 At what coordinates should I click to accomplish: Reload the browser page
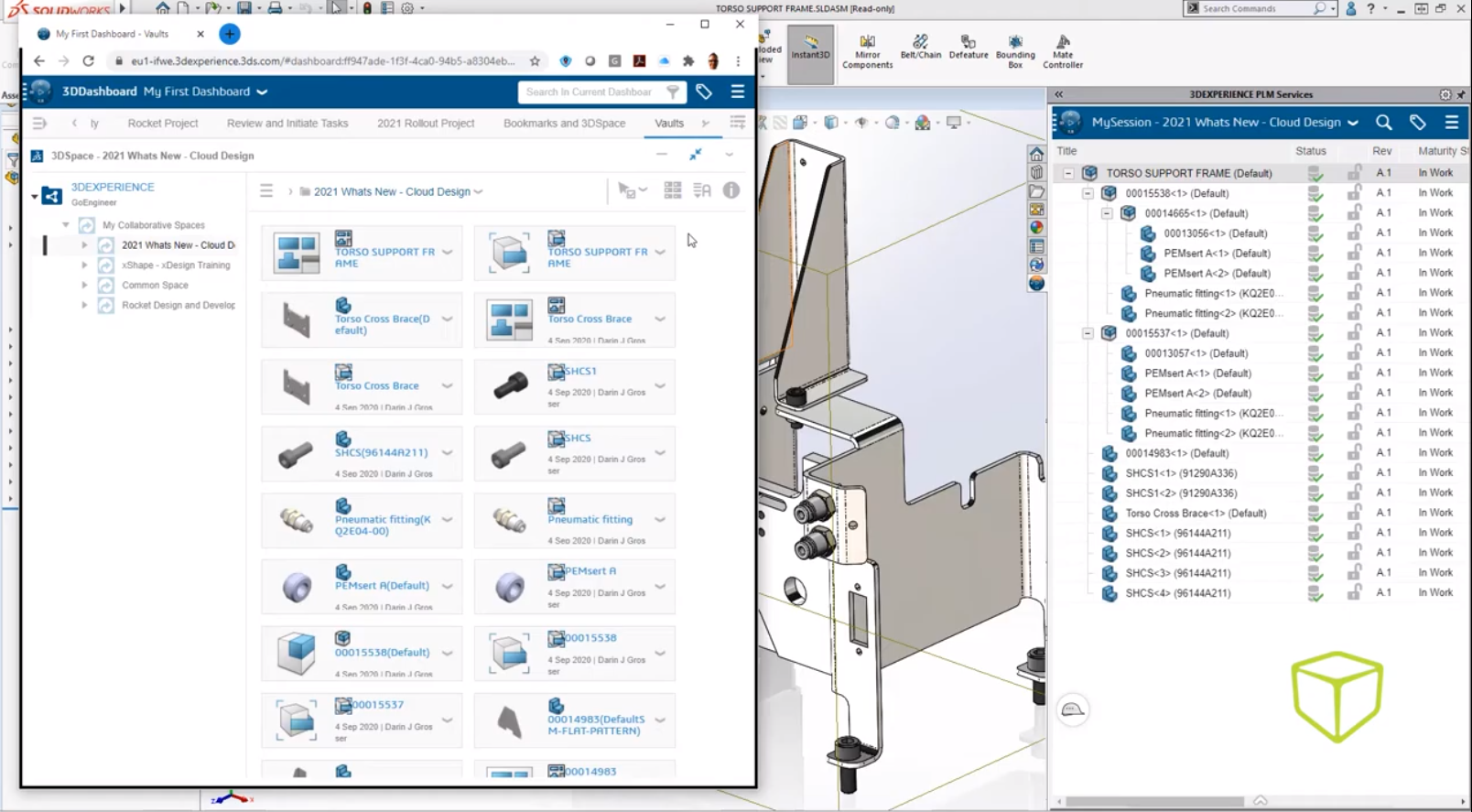pos(88,61)
